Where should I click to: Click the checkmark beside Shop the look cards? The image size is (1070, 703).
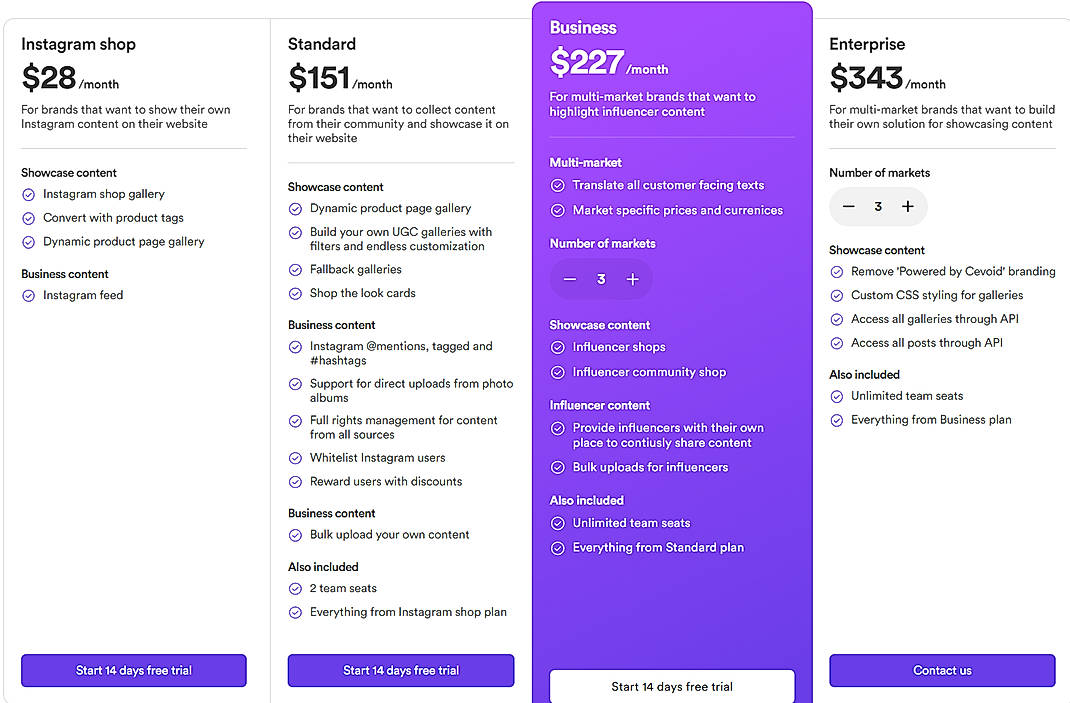(295, 292)
